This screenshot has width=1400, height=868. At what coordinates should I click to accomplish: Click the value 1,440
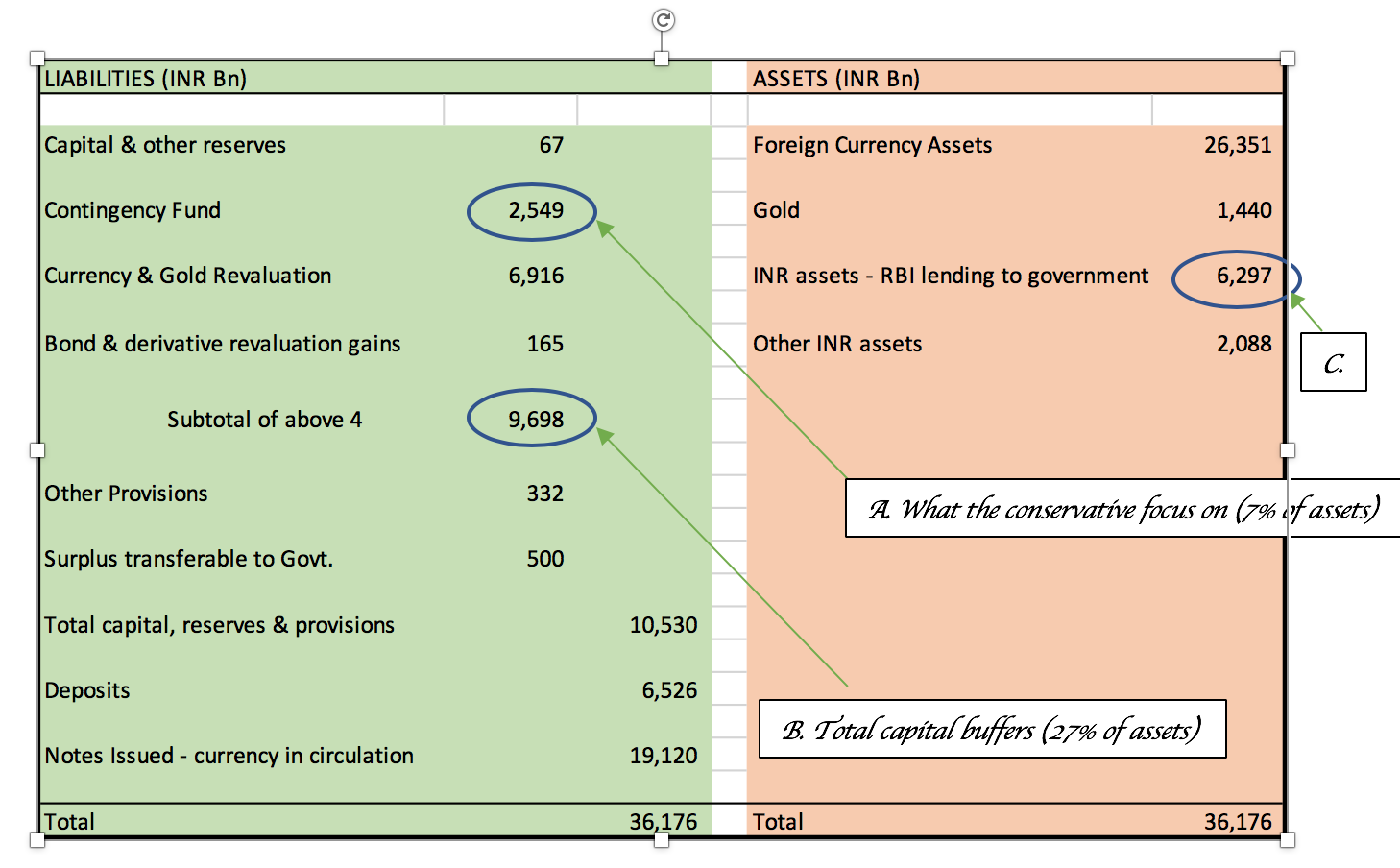pos(1244,210)
